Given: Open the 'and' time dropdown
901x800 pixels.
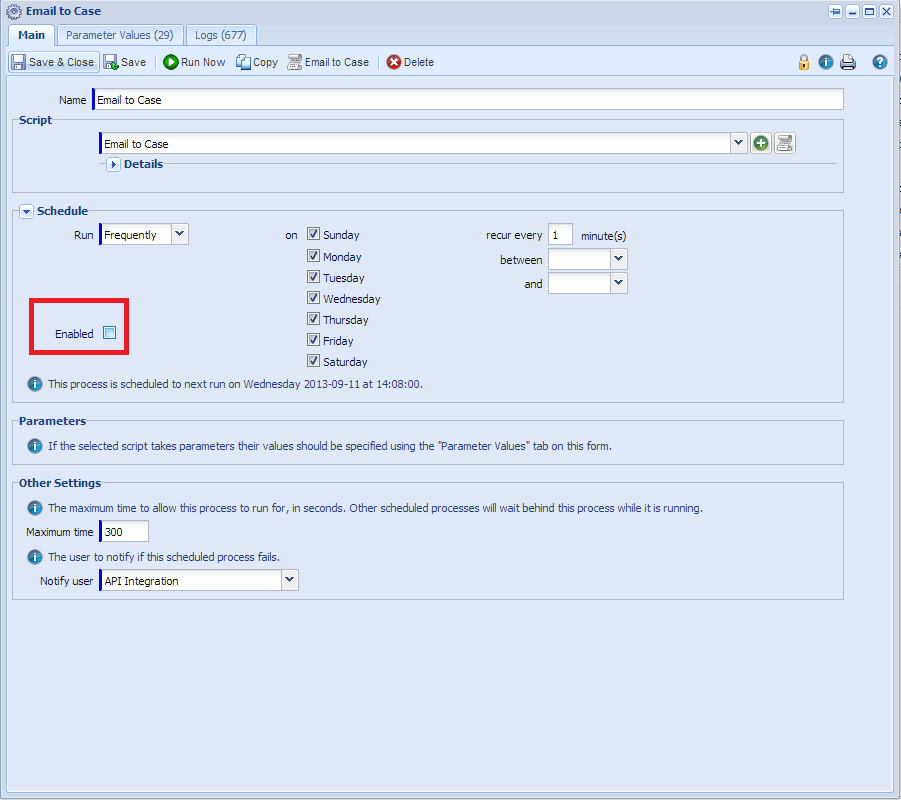Looking at the screenshot, I should pos(618,283).
